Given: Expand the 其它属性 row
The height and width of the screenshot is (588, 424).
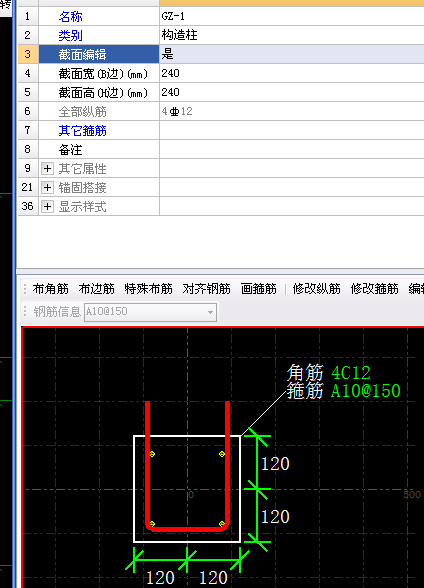Looking at the screenshot, I should 47,168.
